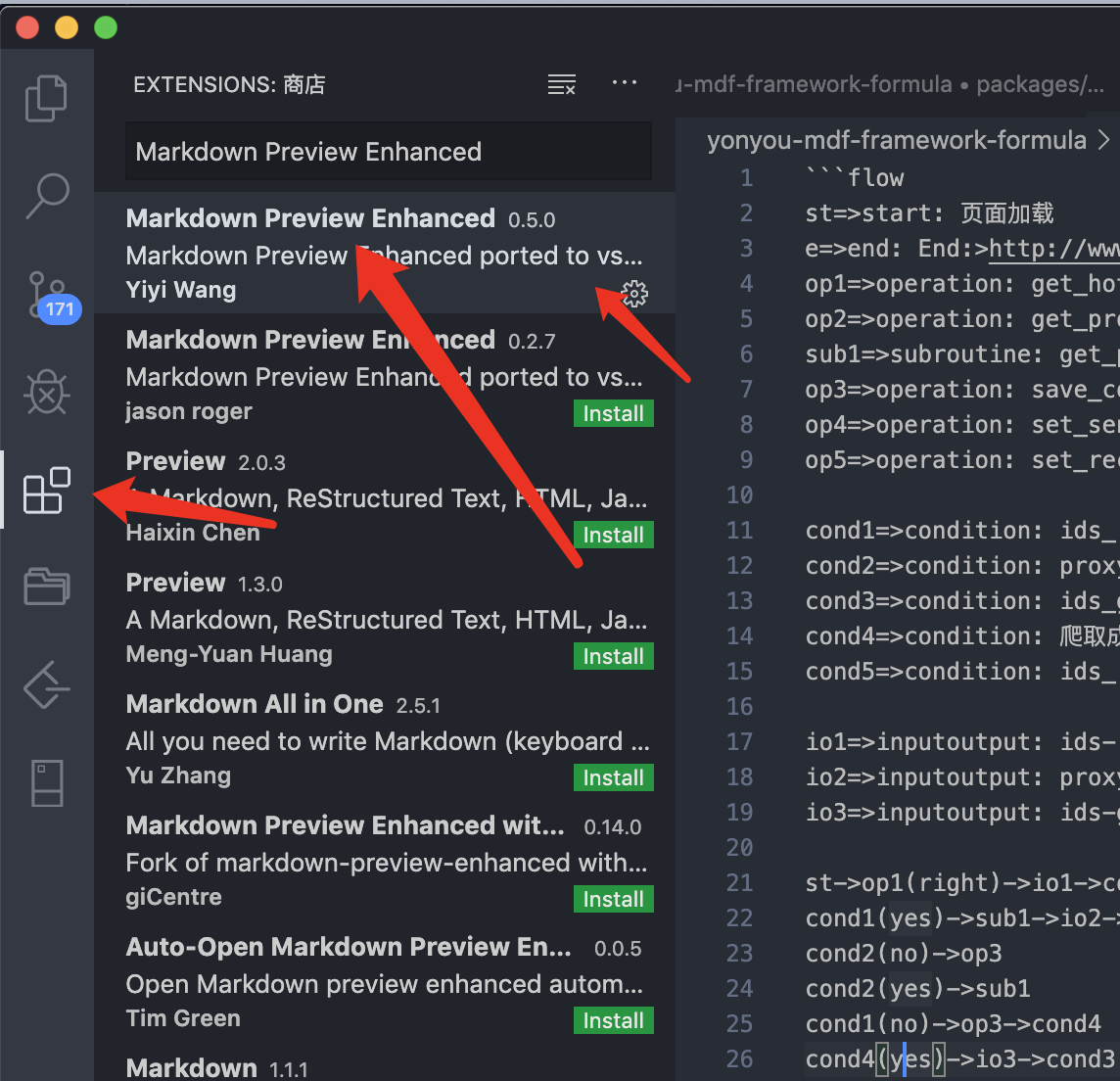Click line 10 number in editor gutter

740,494
